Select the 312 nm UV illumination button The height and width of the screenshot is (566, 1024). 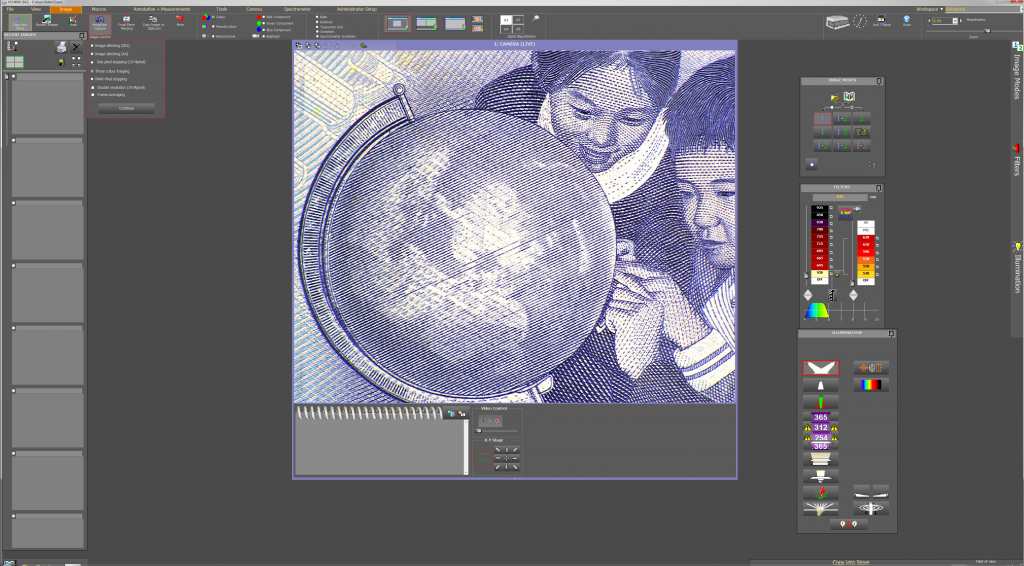pyautogui.click(x=820, y=427)
